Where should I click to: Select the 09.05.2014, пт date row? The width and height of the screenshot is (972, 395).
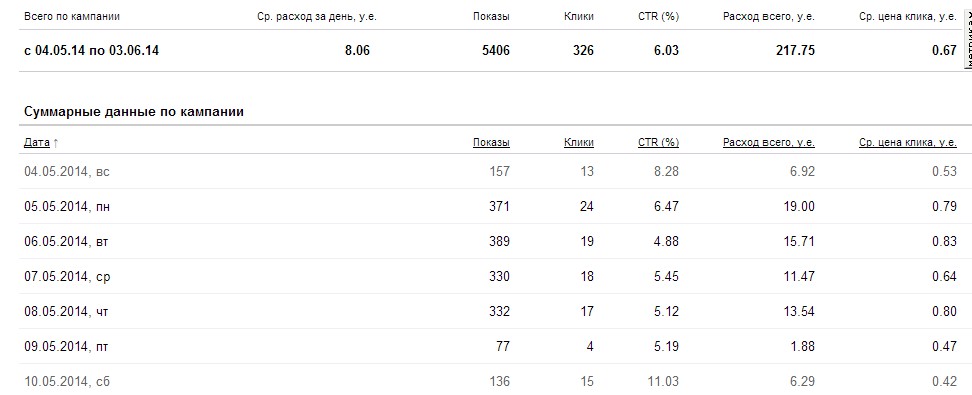[490, 346]
